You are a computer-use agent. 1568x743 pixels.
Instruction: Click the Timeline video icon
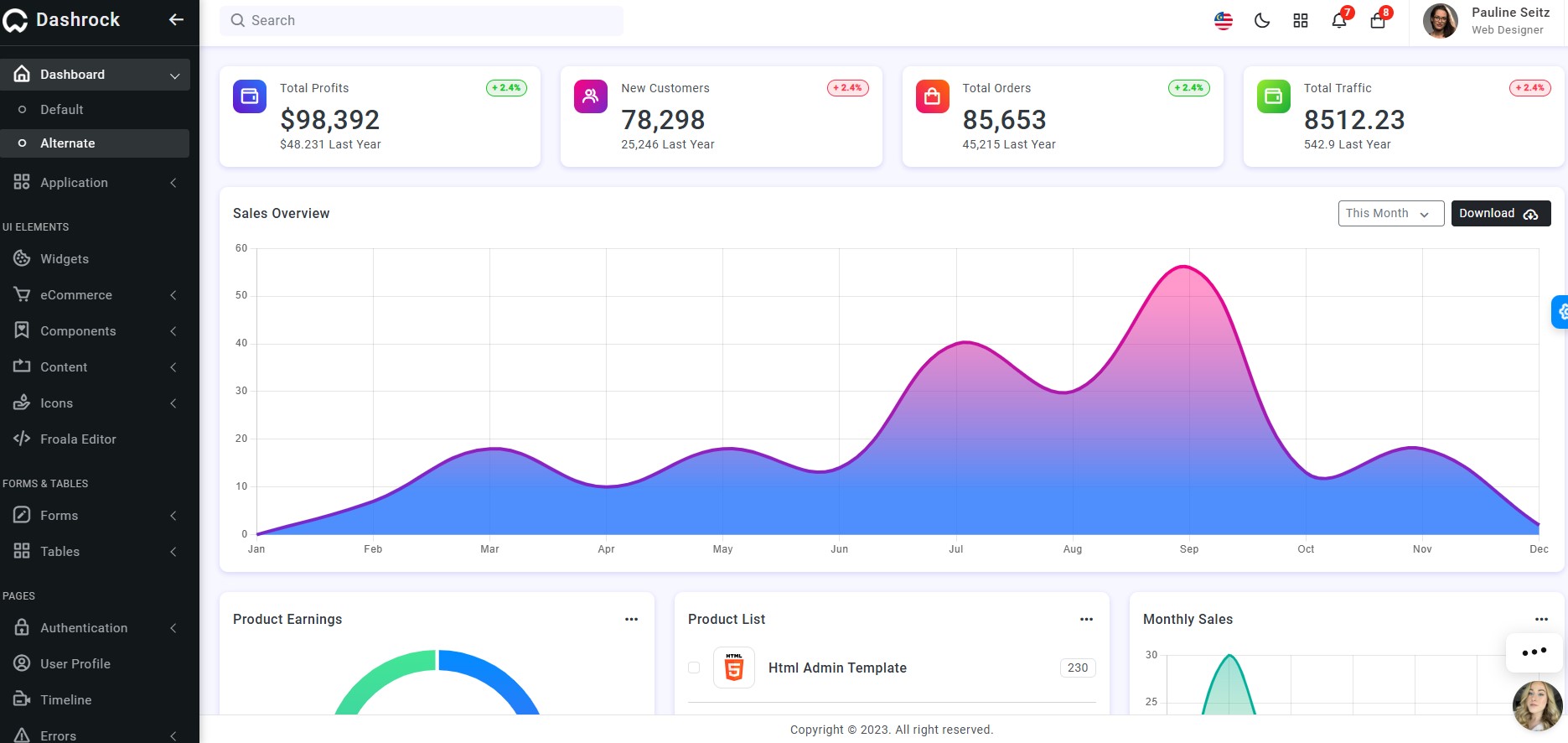click(x=22, y=699)
